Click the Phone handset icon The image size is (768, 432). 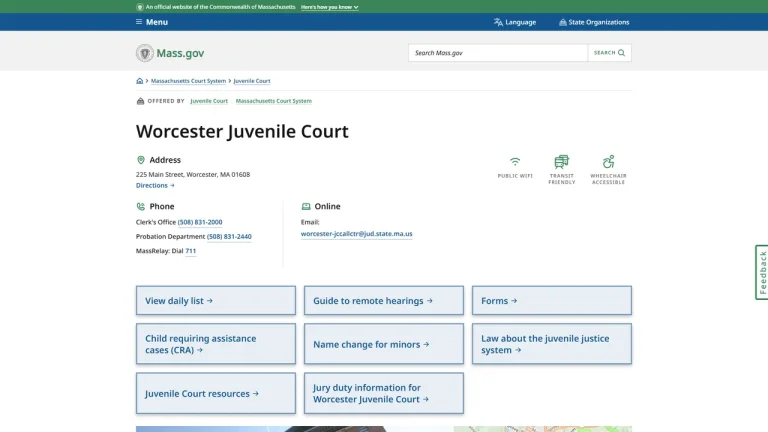pyautogui.click(x=141, y=206)
